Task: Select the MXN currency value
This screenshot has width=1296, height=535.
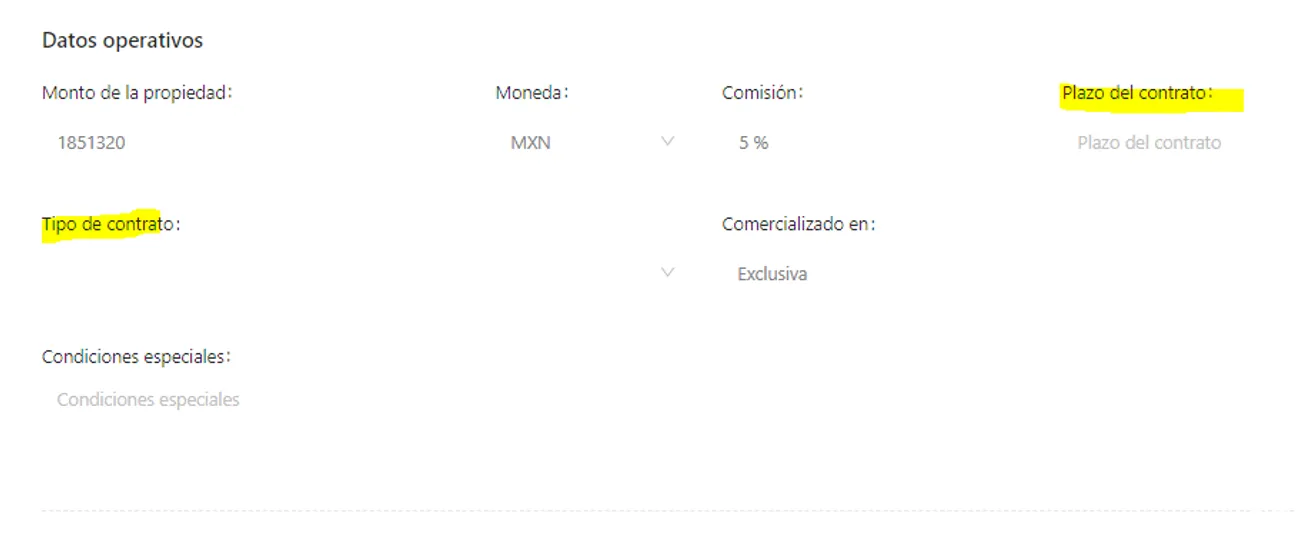Action: coord(531,143)
